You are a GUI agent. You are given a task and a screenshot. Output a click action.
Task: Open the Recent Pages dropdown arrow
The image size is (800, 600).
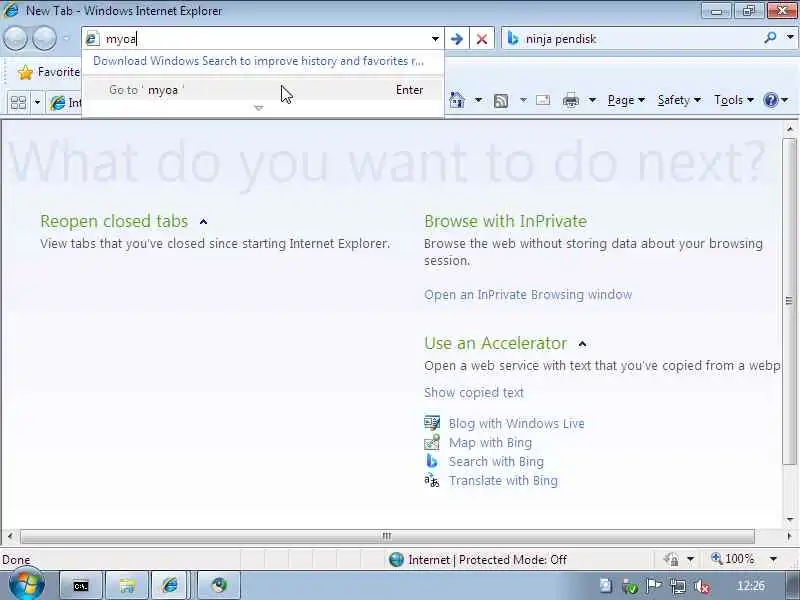click(66, 38)
